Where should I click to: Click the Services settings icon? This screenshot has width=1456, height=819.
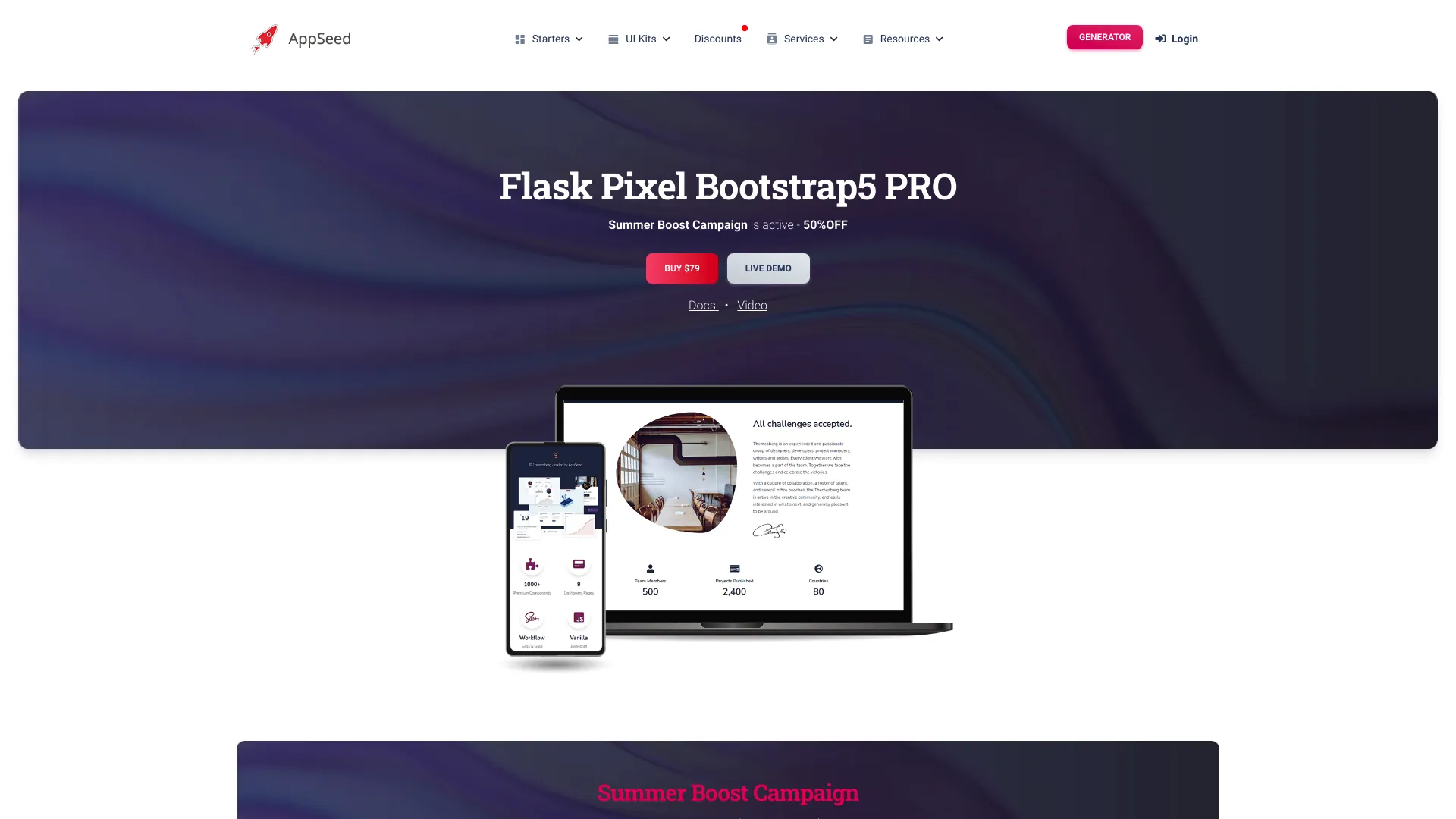[773, 39]
